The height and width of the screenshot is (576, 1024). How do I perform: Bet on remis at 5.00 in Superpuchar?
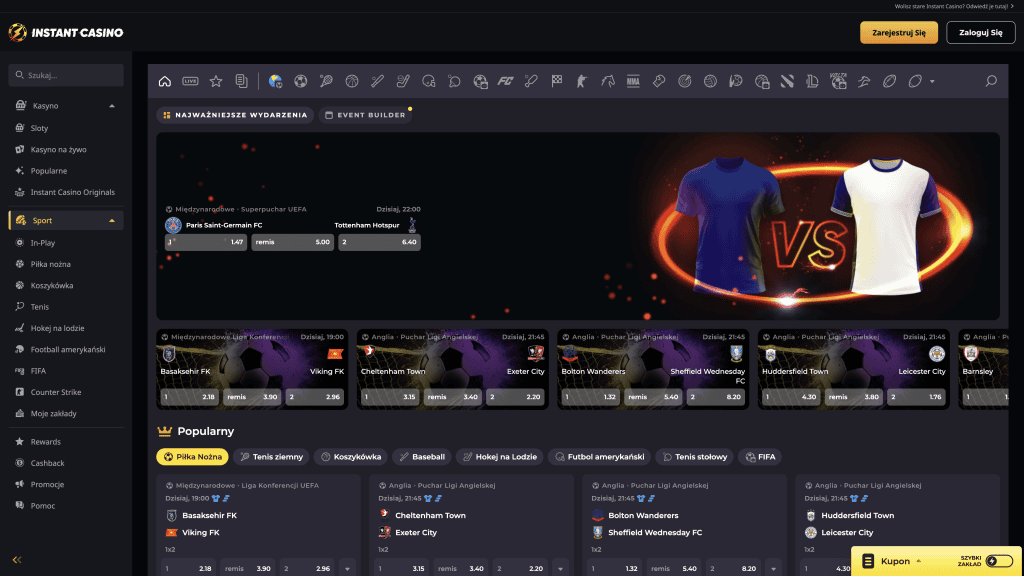pyautogui.click(x=293, y=242)
